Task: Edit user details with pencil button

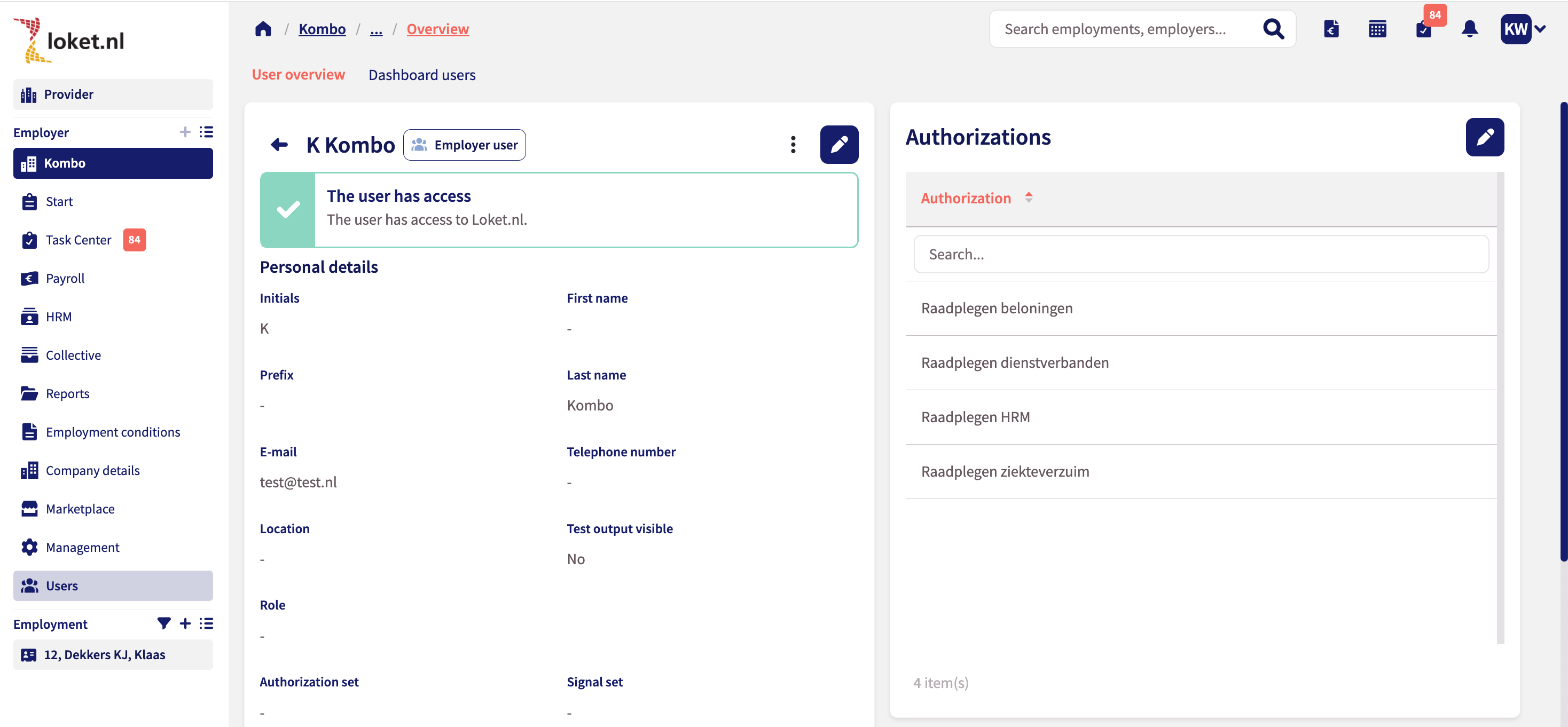Action: tap(839, 145)
